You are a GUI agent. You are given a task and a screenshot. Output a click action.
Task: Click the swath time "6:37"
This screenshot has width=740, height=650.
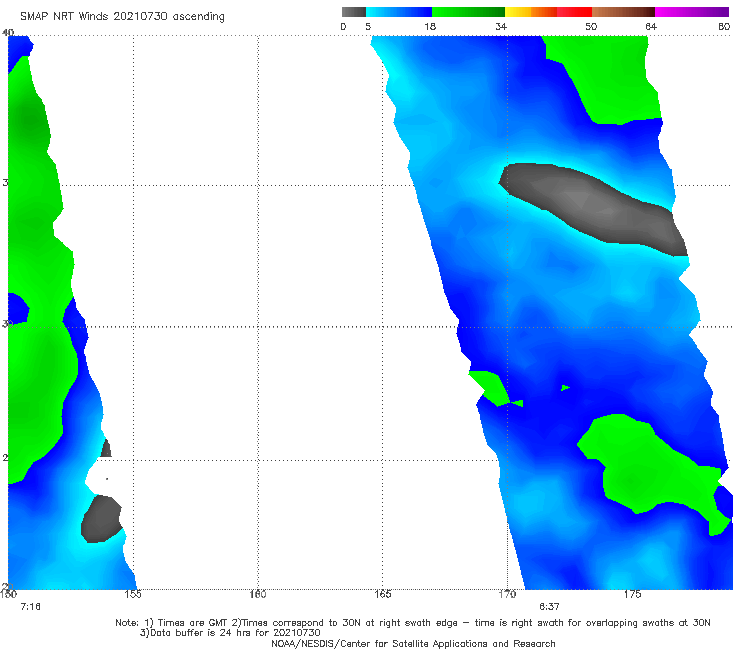click(549, 607)
